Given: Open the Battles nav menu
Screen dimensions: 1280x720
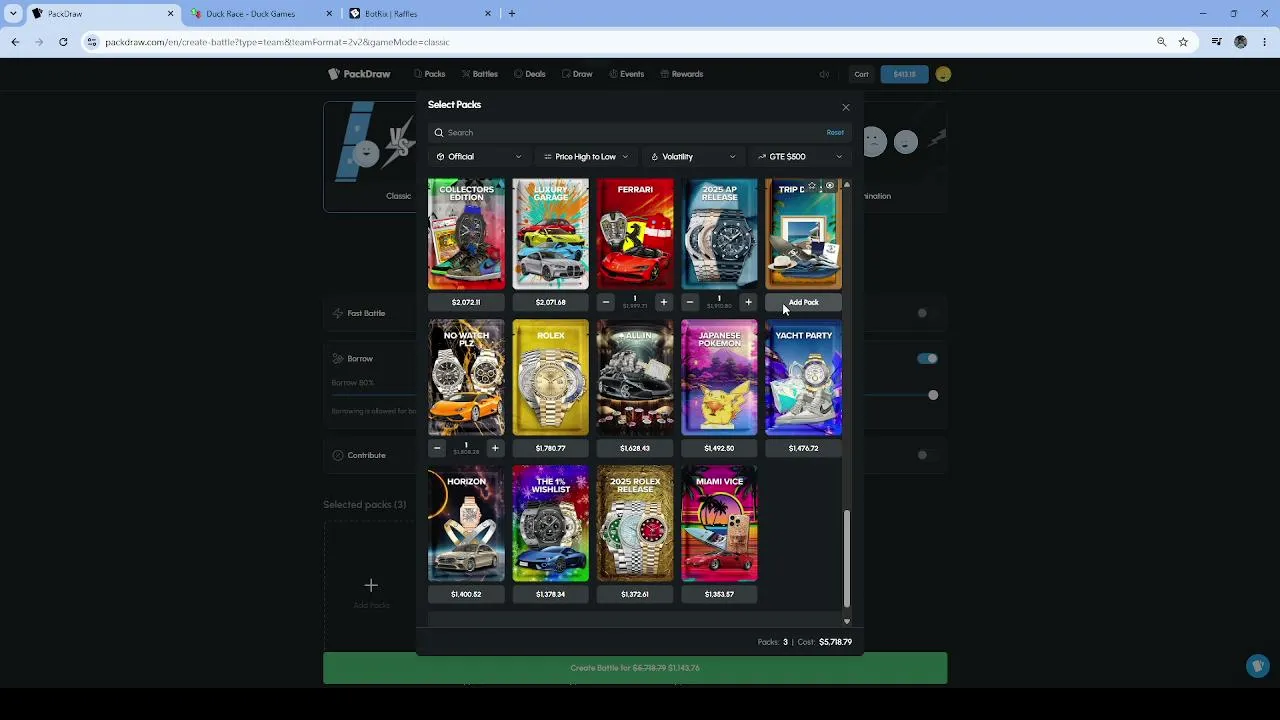Looking at the screenshot, I should (480, 74).
